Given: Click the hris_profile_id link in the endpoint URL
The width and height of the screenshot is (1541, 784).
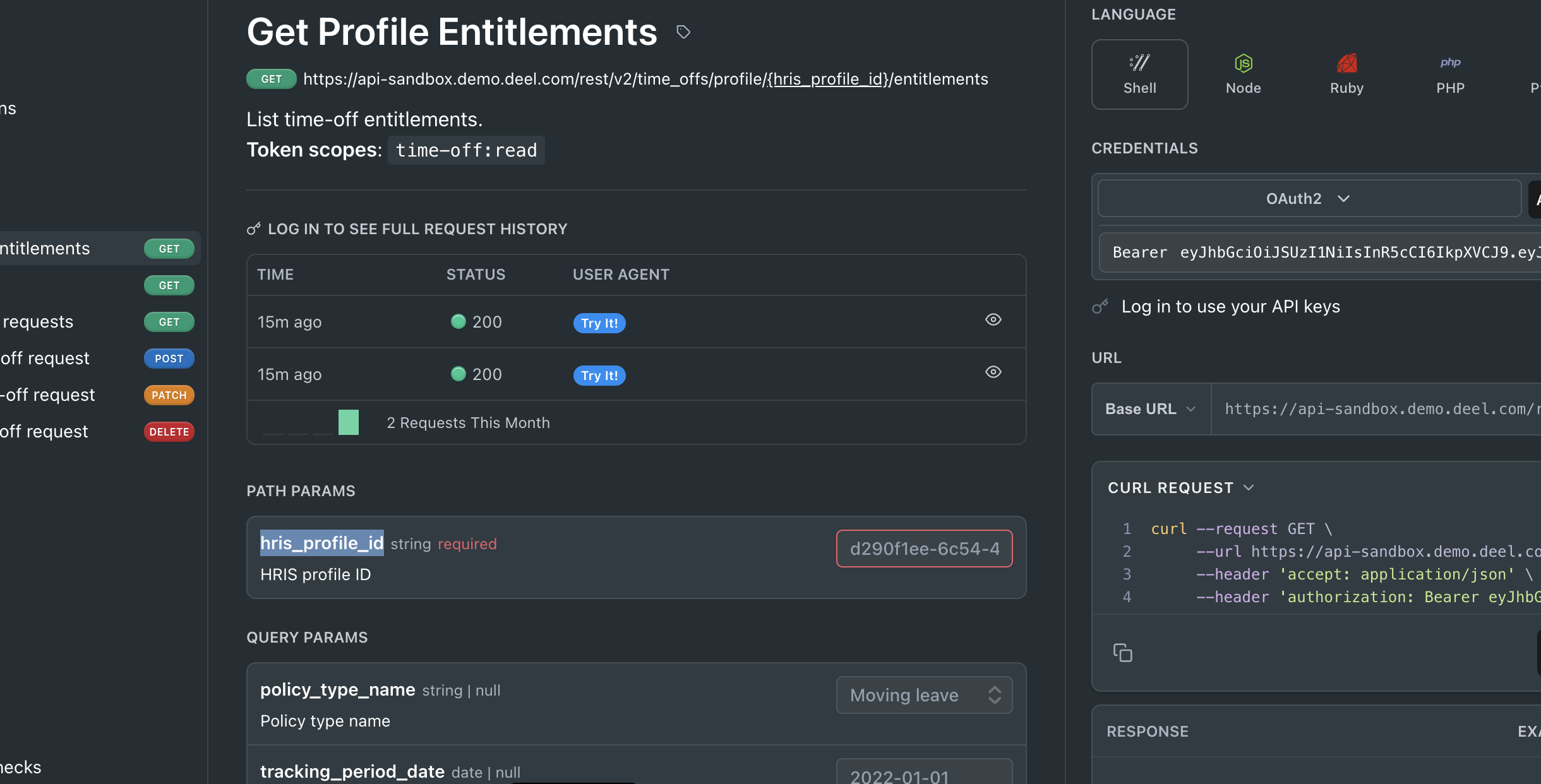Looking at the screenshot, I should [x=828, y=79].
